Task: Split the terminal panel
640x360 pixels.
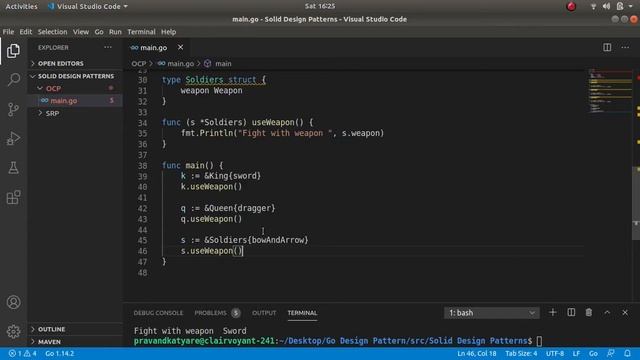Action: click(571, 312)
